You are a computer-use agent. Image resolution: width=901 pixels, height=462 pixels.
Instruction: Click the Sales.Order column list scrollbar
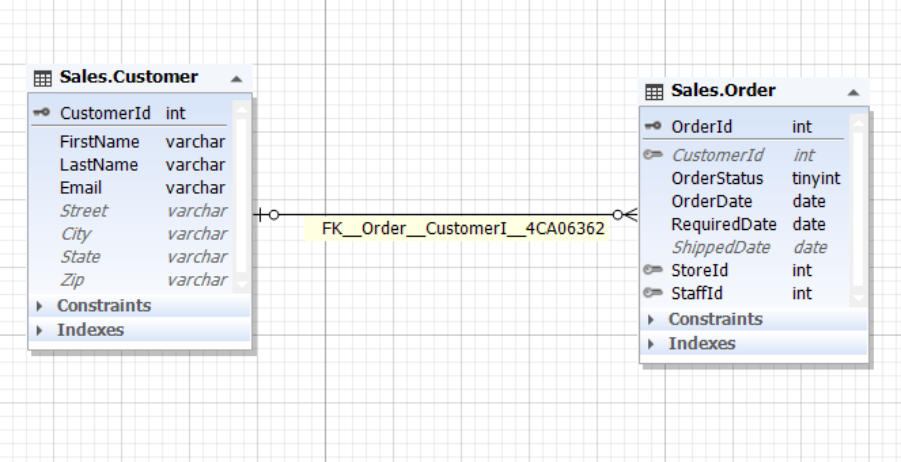click(x=859, y=210)
